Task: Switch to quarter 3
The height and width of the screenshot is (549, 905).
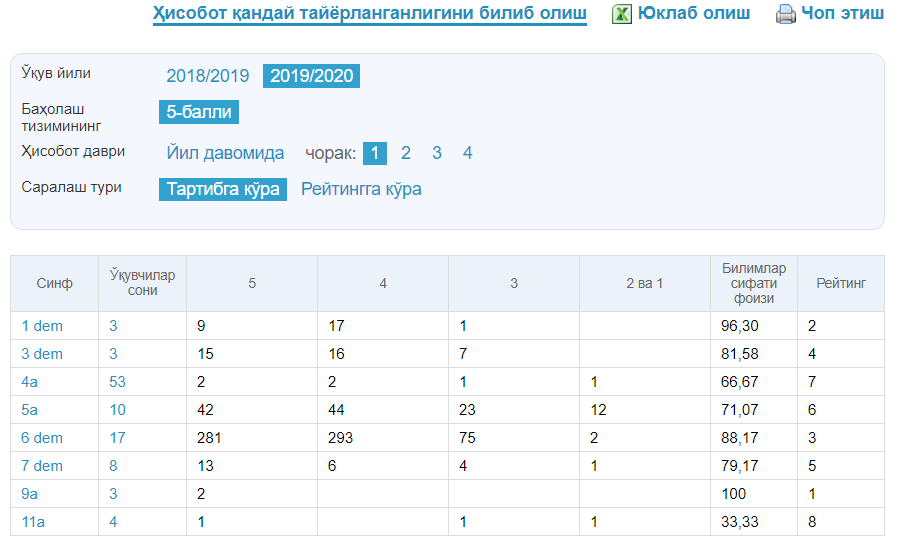Action: [x=437, y=153]
